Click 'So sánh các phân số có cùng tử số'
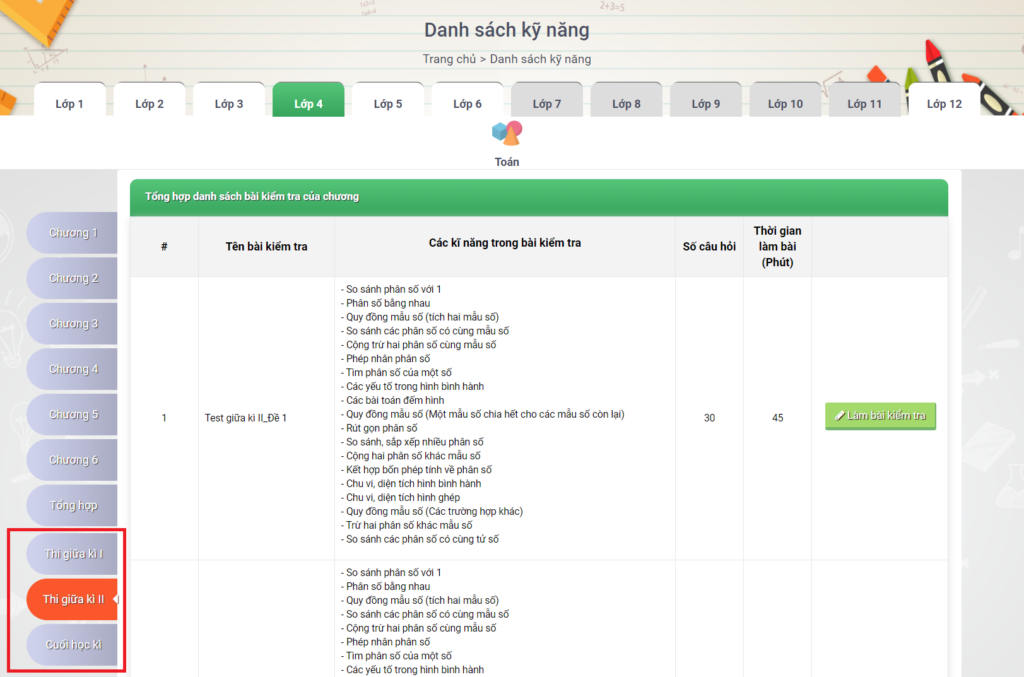This screenshot has height=677, width=1024. pos(420,539)
